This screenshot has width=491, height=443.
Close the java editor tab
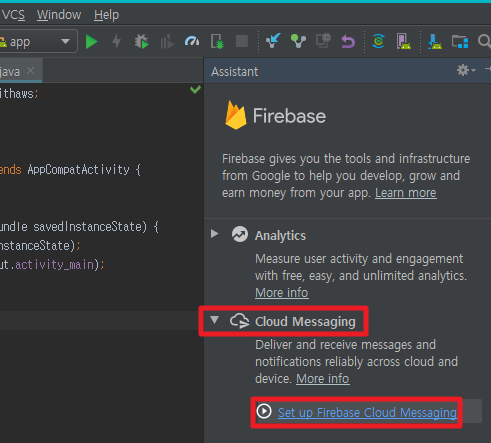click(x=31, y=71)
